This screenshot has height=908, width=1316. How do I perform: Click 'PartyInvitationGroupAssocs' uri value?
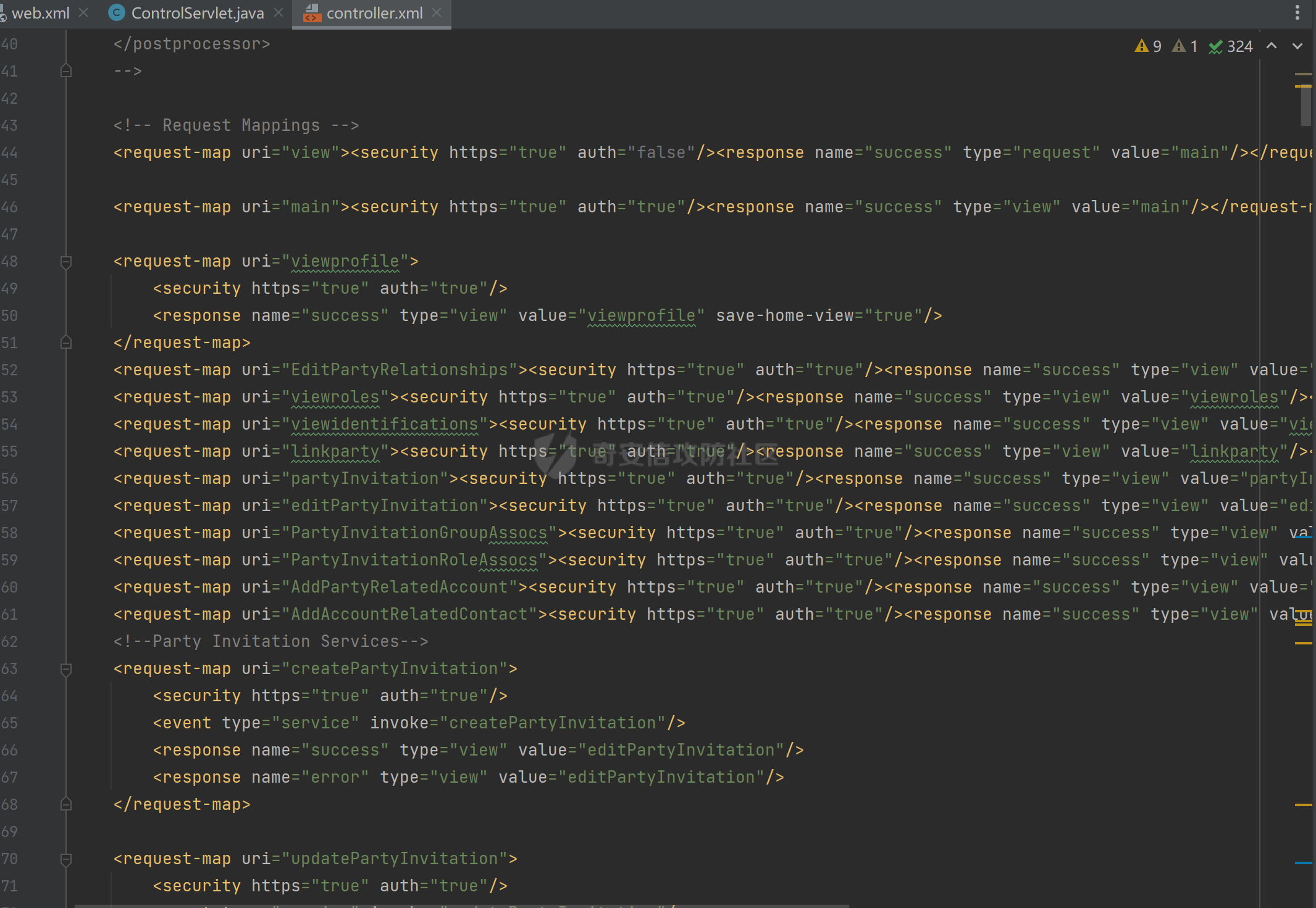point(419,533)
